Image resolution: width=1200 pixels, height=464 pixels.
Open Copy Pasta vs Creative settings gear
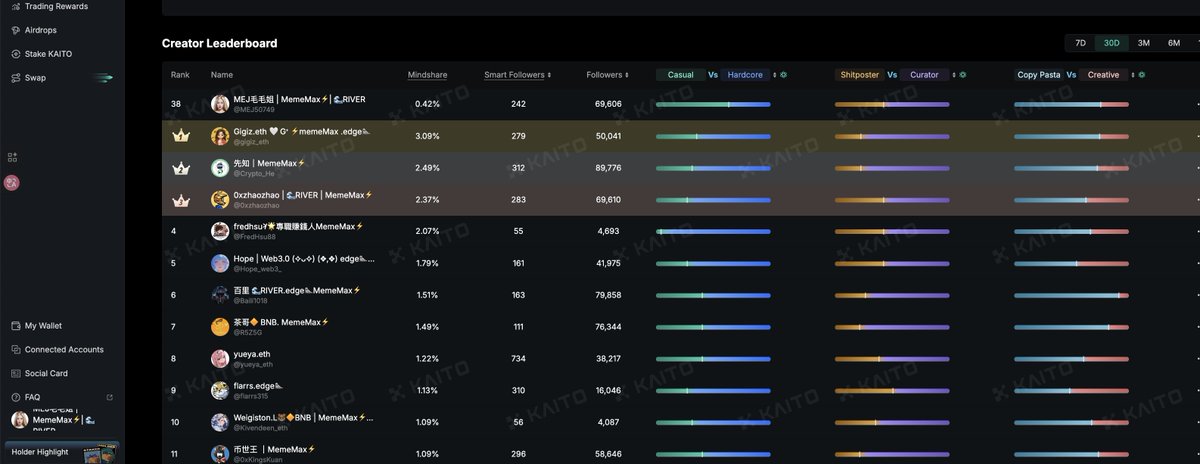(x=1142, y=75)
